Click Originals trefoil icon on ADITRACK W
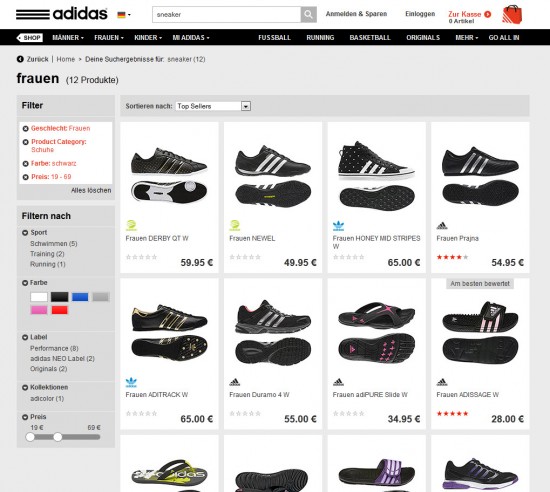Viewport: 550px width, 492px height. point(131,382)
